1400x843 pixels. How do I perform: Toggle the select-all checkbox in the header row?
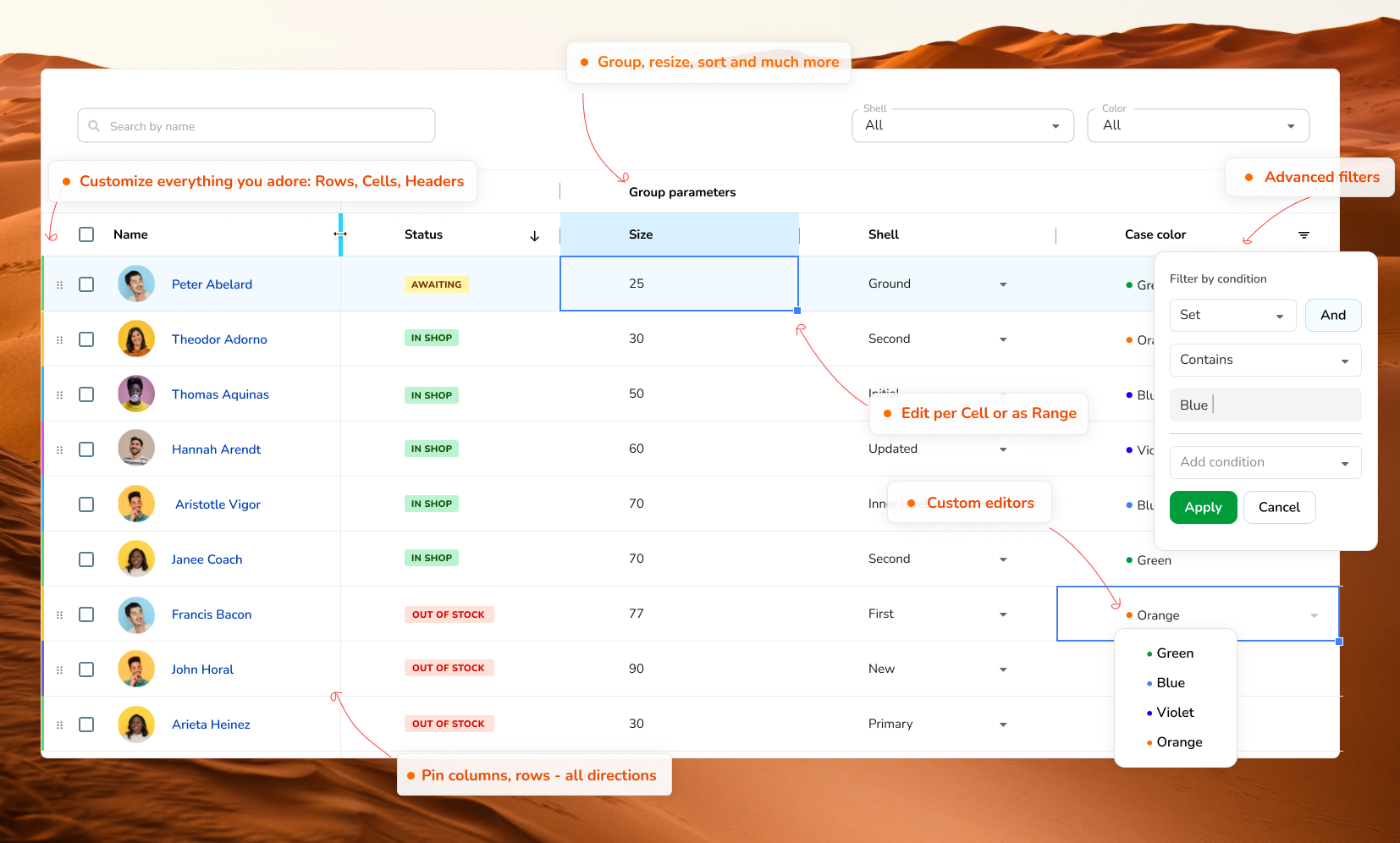click(x=85, y=234)
